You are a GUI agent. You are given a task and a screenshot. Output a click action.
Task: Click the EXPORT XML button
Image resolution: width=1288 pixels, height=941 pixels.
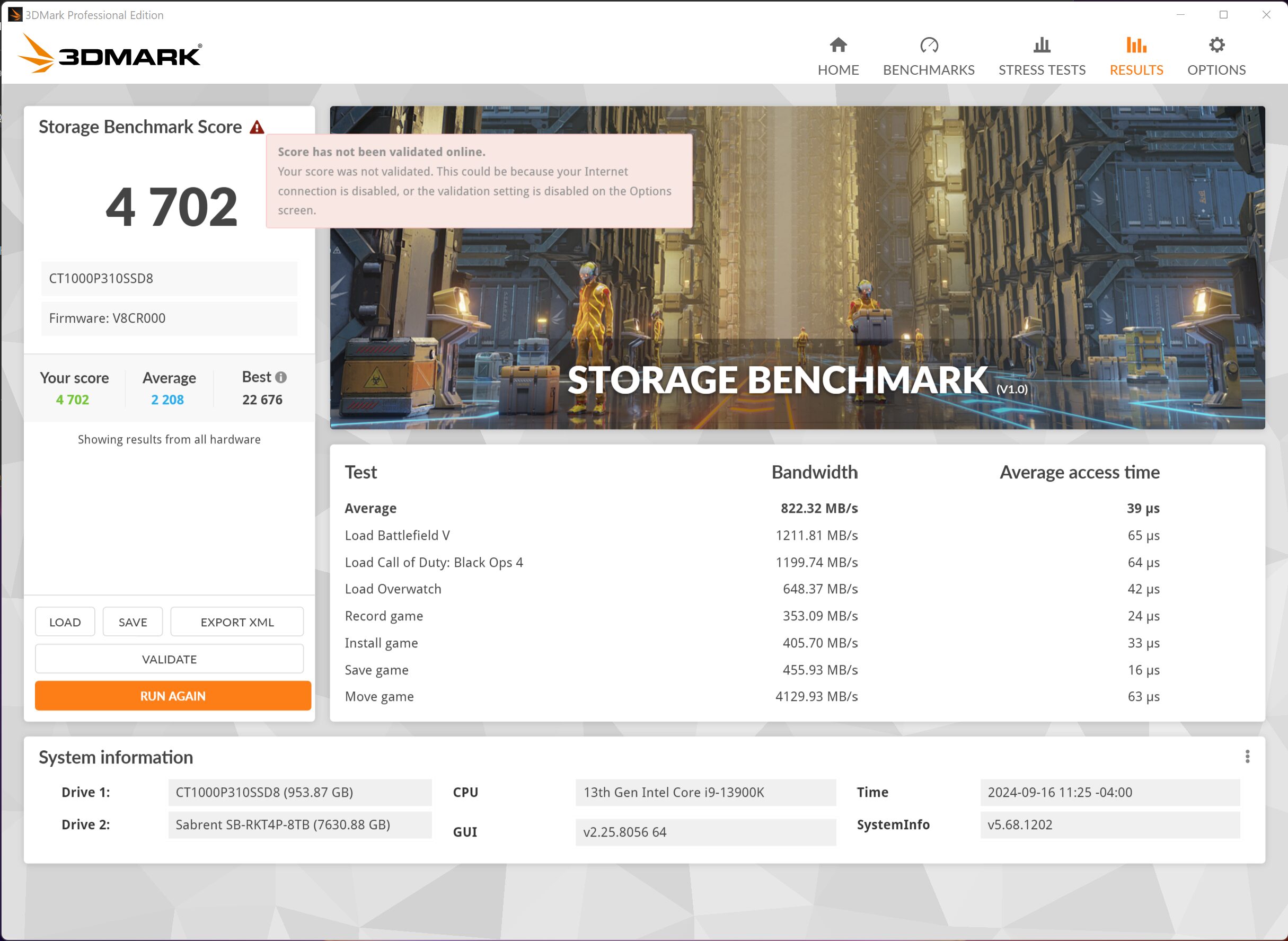click(237, 622)
